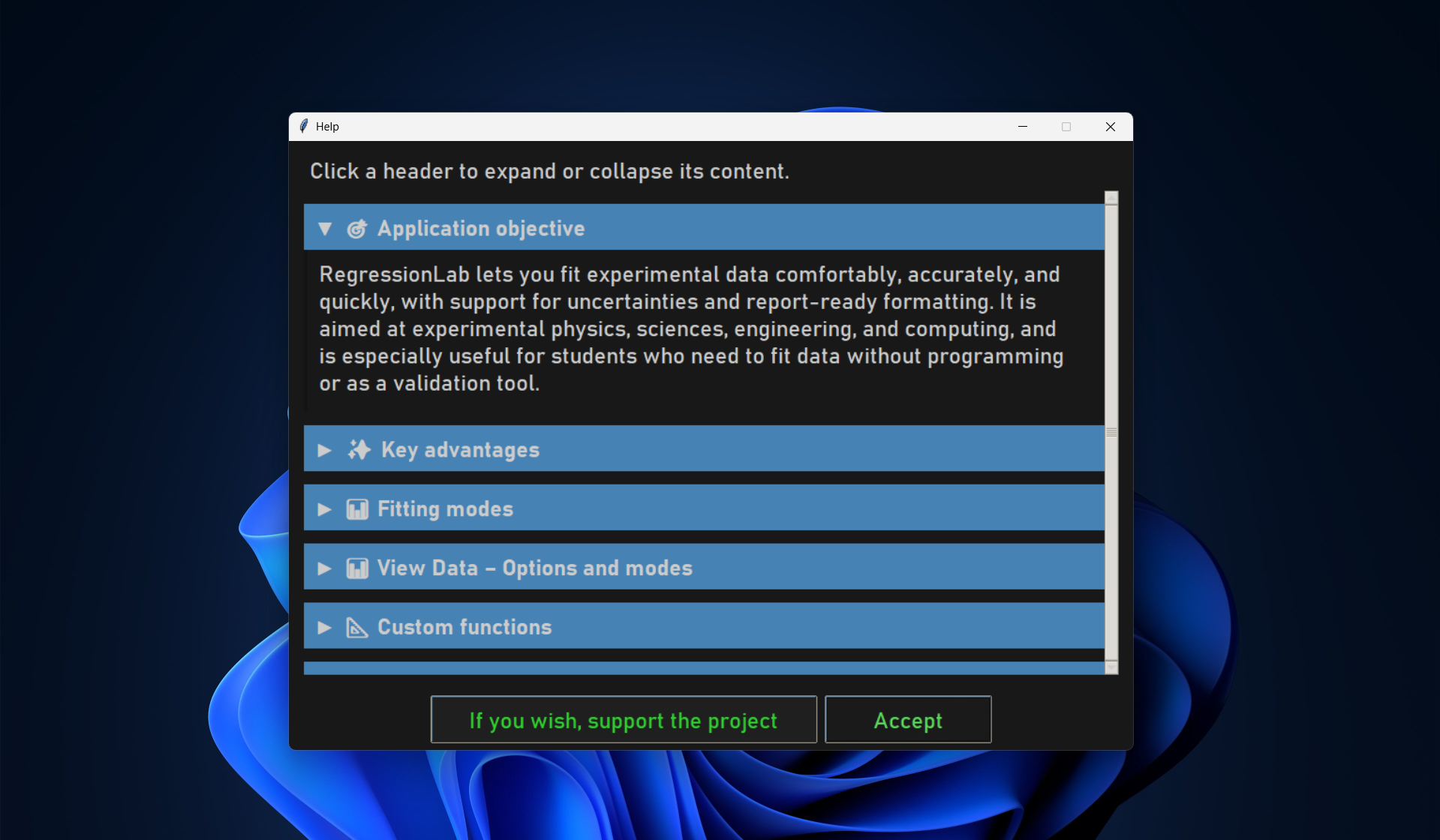
Task: Click the scrollbar up arrow
Action: (x=1111, y=198)
